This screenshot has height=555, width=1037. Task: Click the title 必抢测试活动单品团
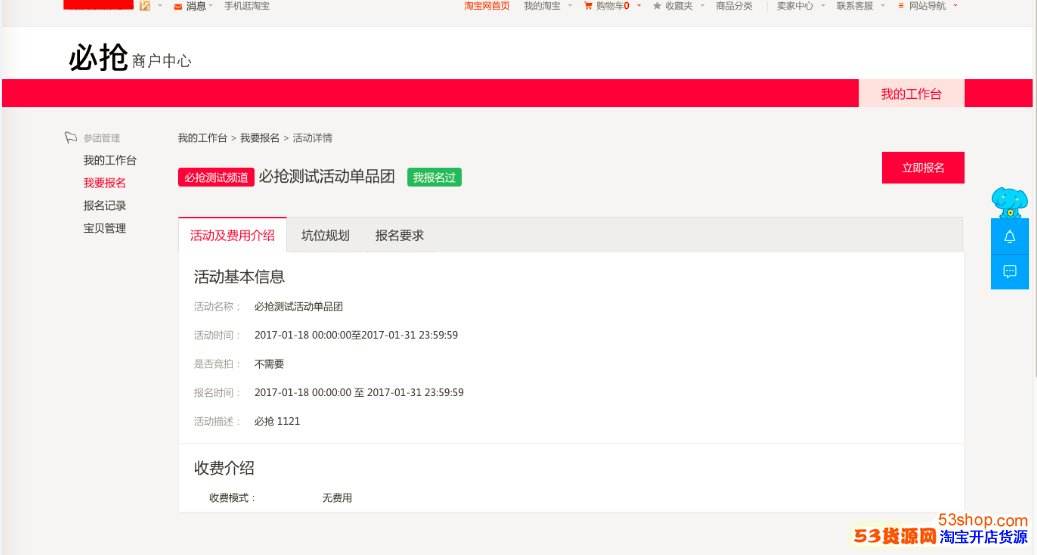(x=327, y=177)
